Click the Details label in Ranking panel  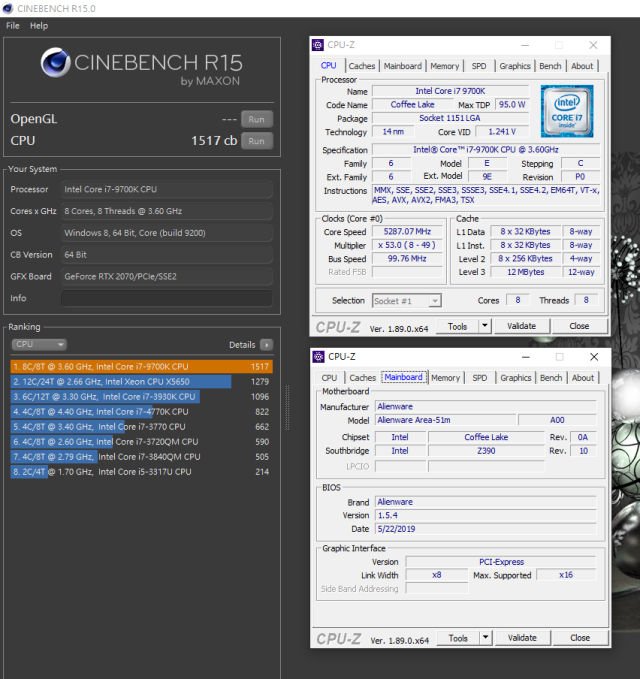point(242,345)
